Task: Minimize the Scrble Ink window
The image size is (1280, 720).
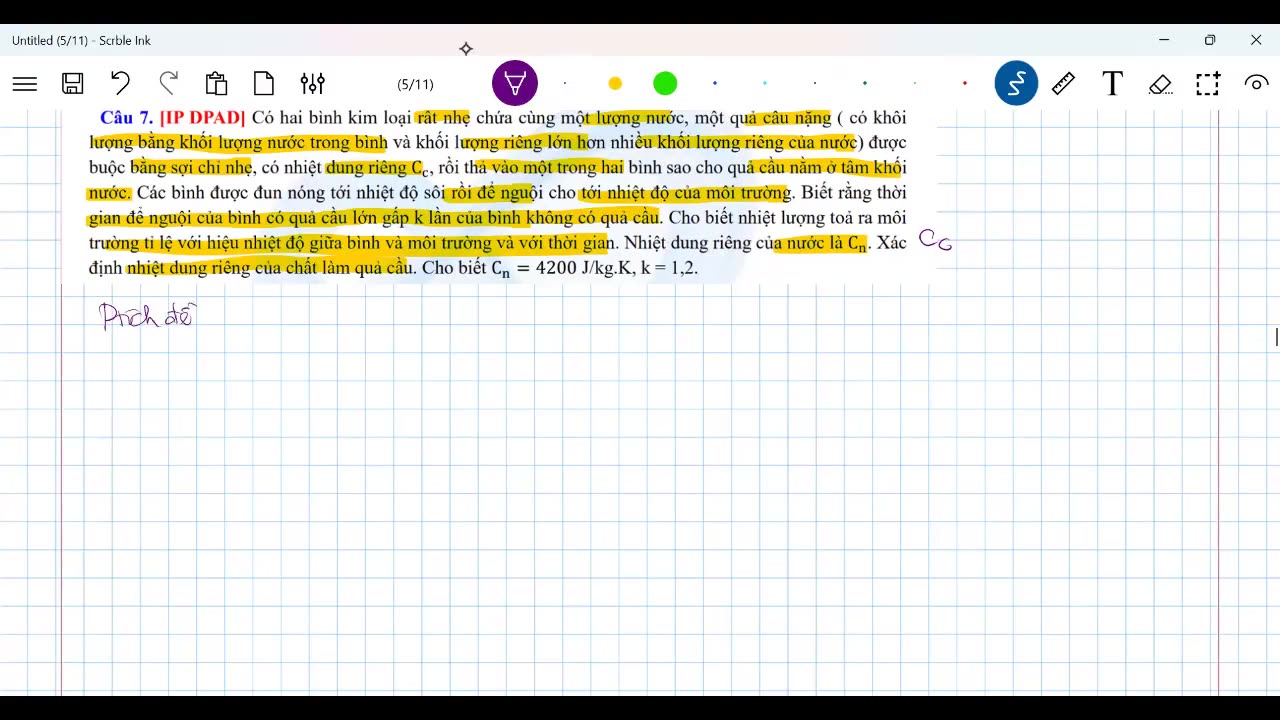Action: (1164, 40)
